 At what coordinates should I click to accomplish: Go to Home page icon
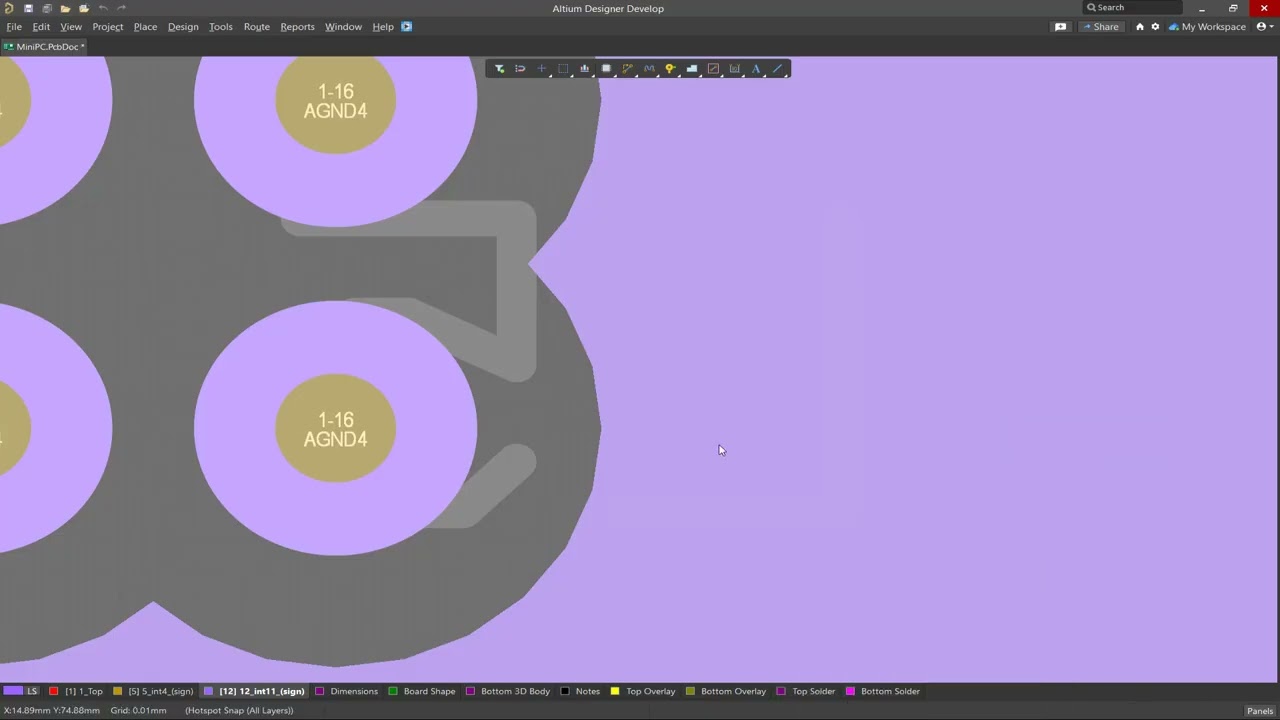tap(1139, 27)
